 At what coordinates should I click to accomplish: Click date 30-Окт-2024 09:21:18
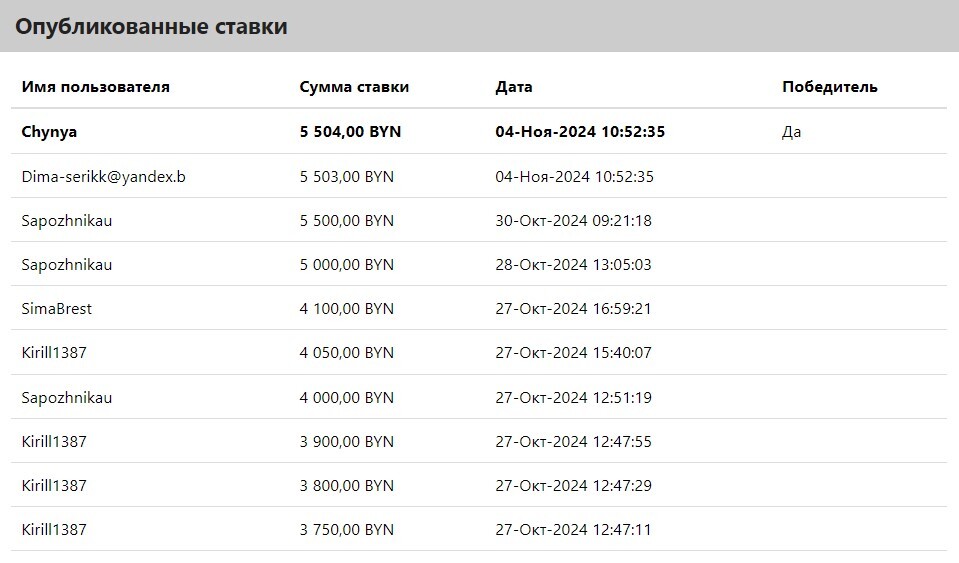point(574,221)
